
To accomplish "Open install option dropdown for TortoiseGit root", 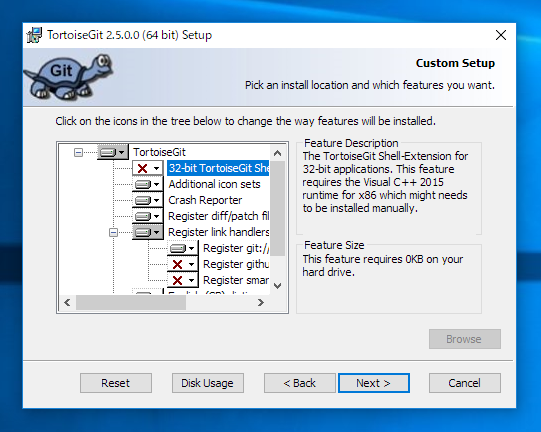I will click(x=113, y=152).
